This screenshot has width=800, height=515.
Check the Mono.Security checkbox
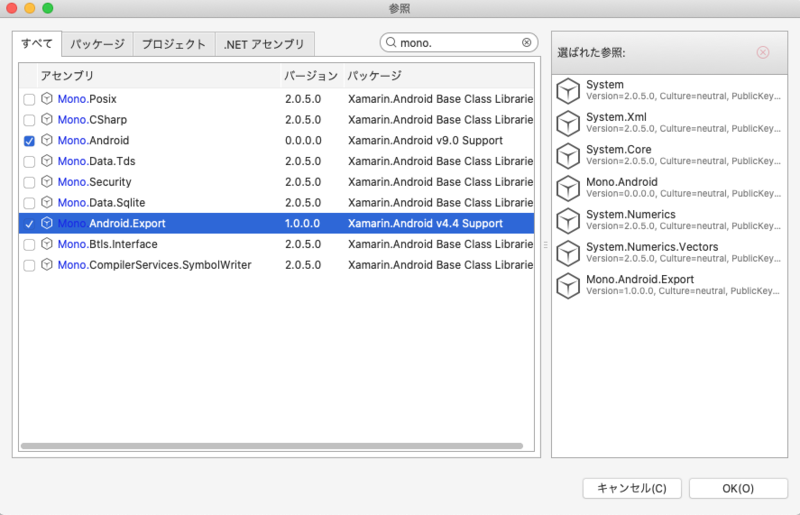click(29, 182)
